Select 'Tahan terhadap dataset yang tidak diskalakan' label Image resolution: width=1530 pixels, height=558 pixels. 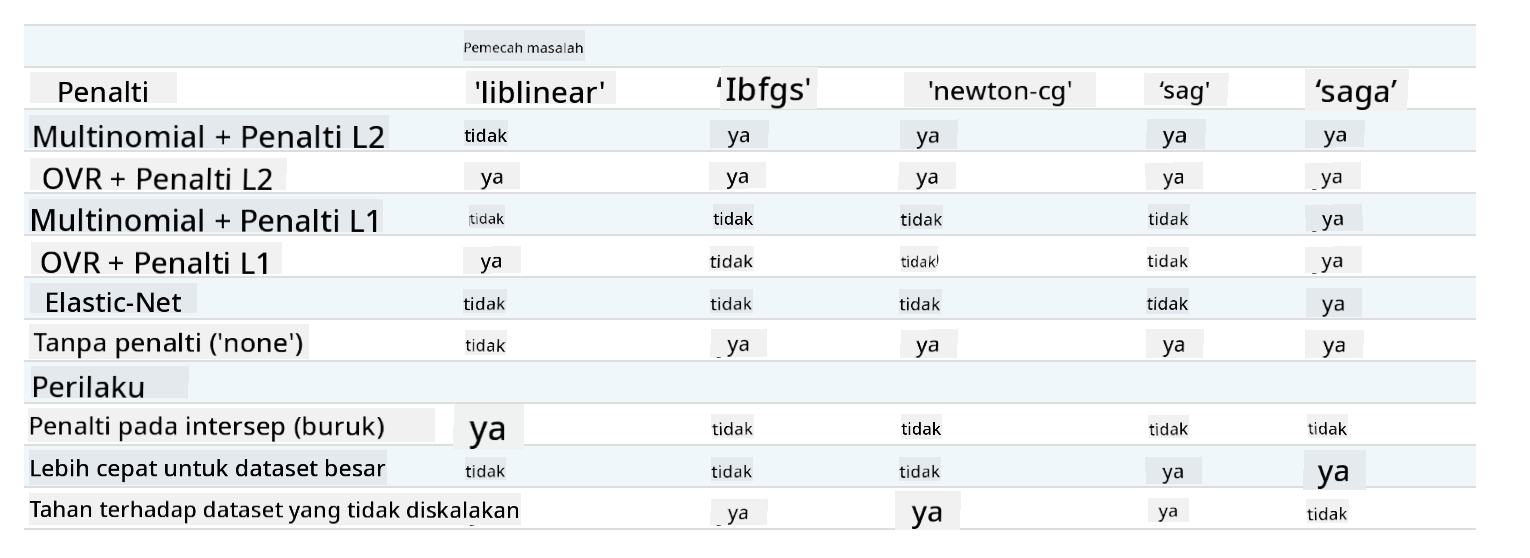274,510
